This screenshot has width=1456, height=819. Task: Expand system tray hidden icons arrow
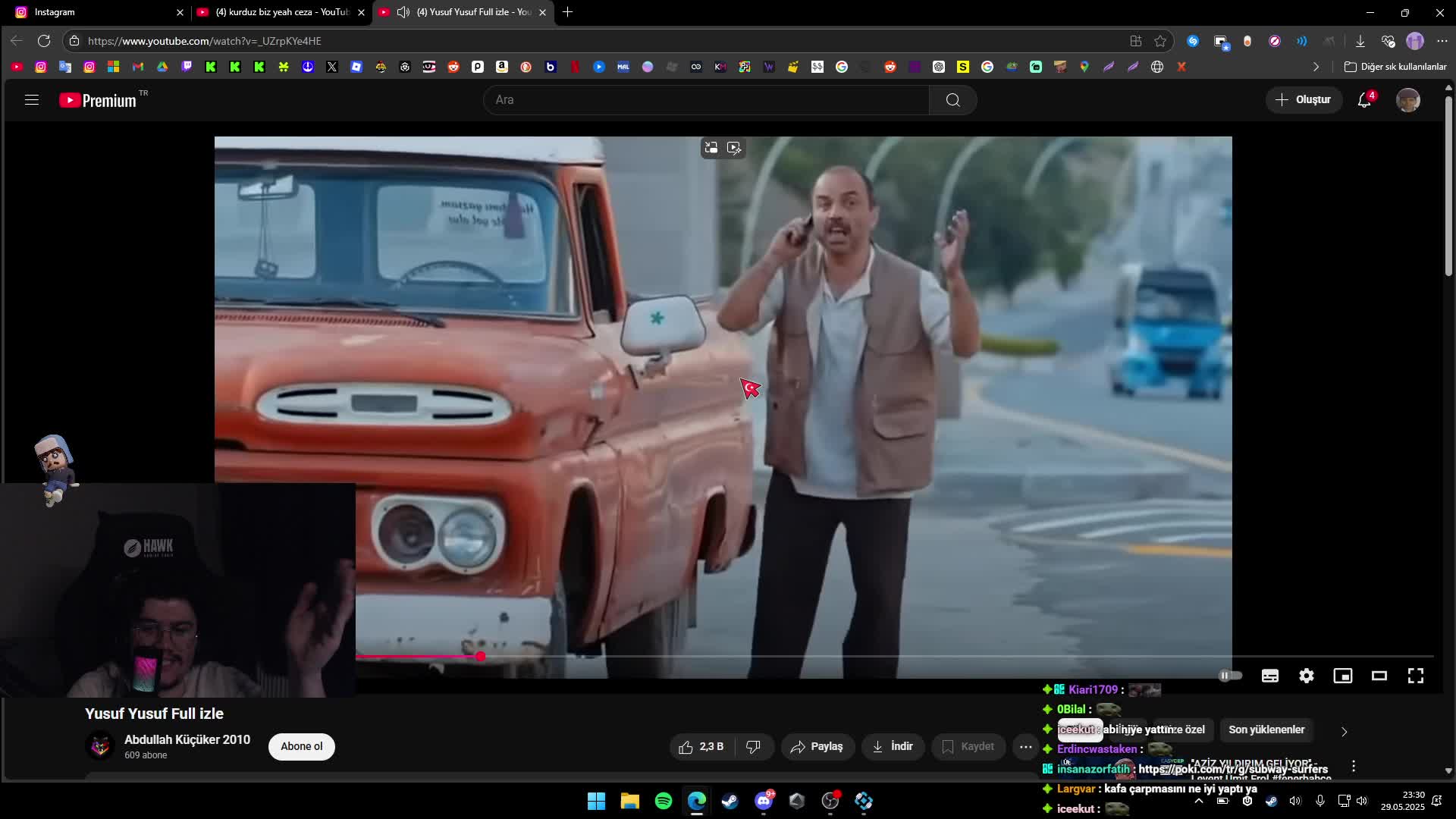point(1198,801)
